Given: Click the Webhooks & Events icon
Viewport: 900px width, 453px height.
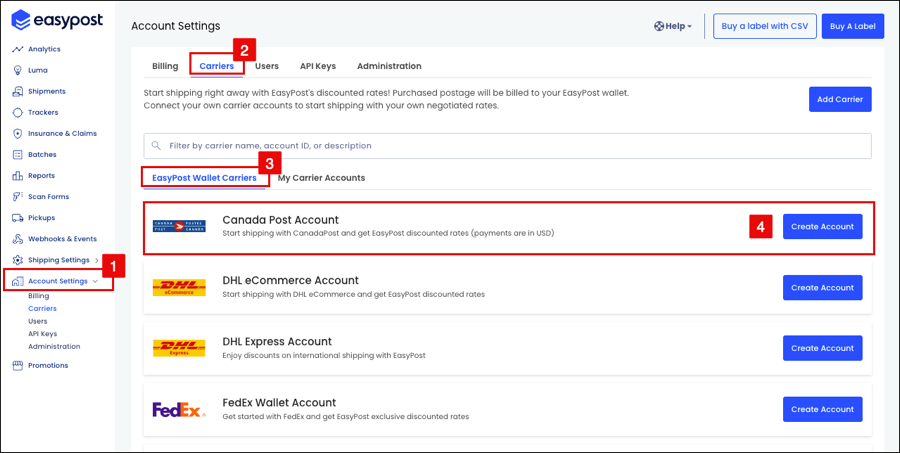Looking at the screenshot, I should click(17, 239).
